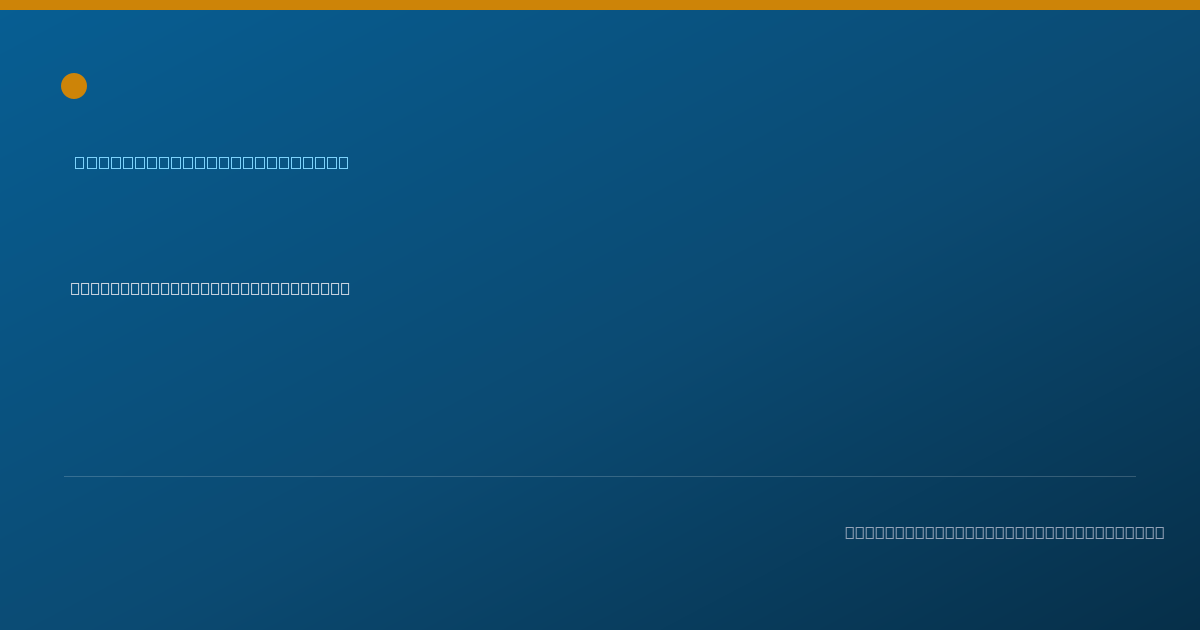This screenshot has height=630, width=1200.
Task: Select the orange bar along the top edge
Action: point(600,5)
